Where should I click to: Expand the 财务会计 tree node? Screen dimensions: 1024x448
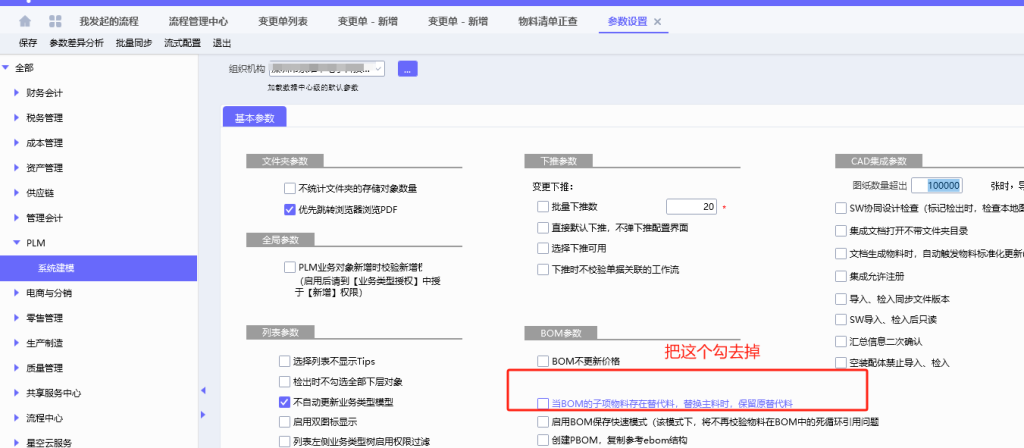[17, 93]
